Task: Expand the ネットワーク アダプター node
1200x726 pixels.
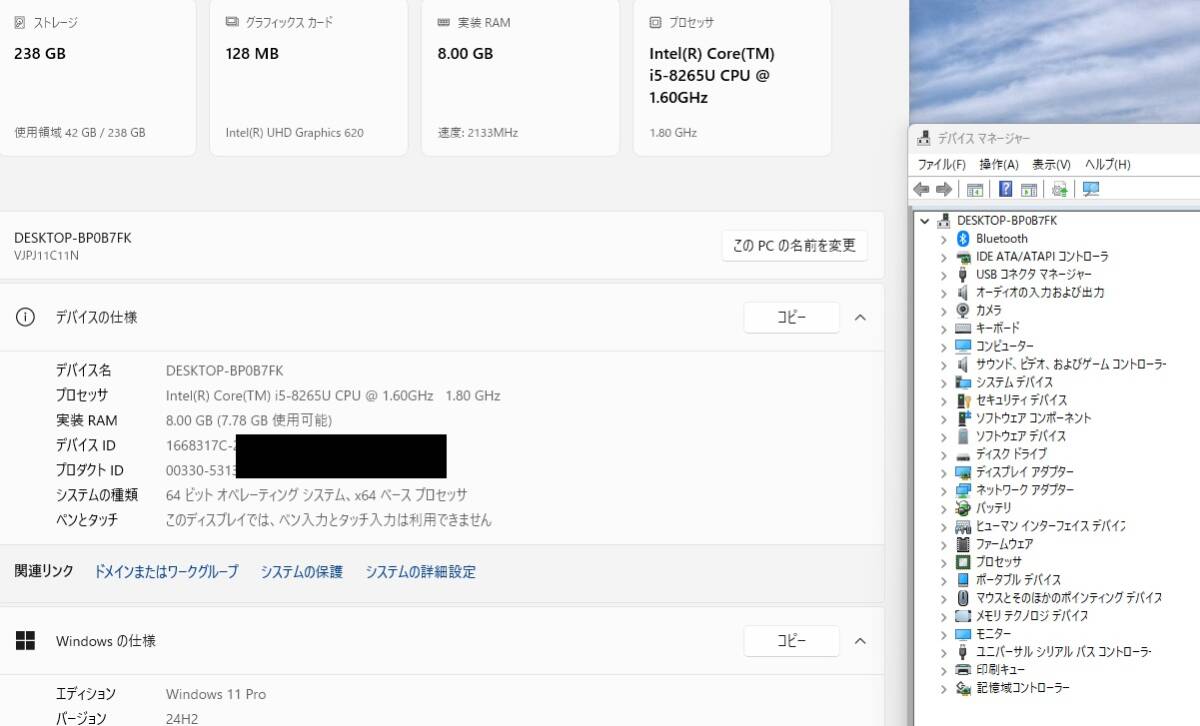Action: (x=943, y=490)
